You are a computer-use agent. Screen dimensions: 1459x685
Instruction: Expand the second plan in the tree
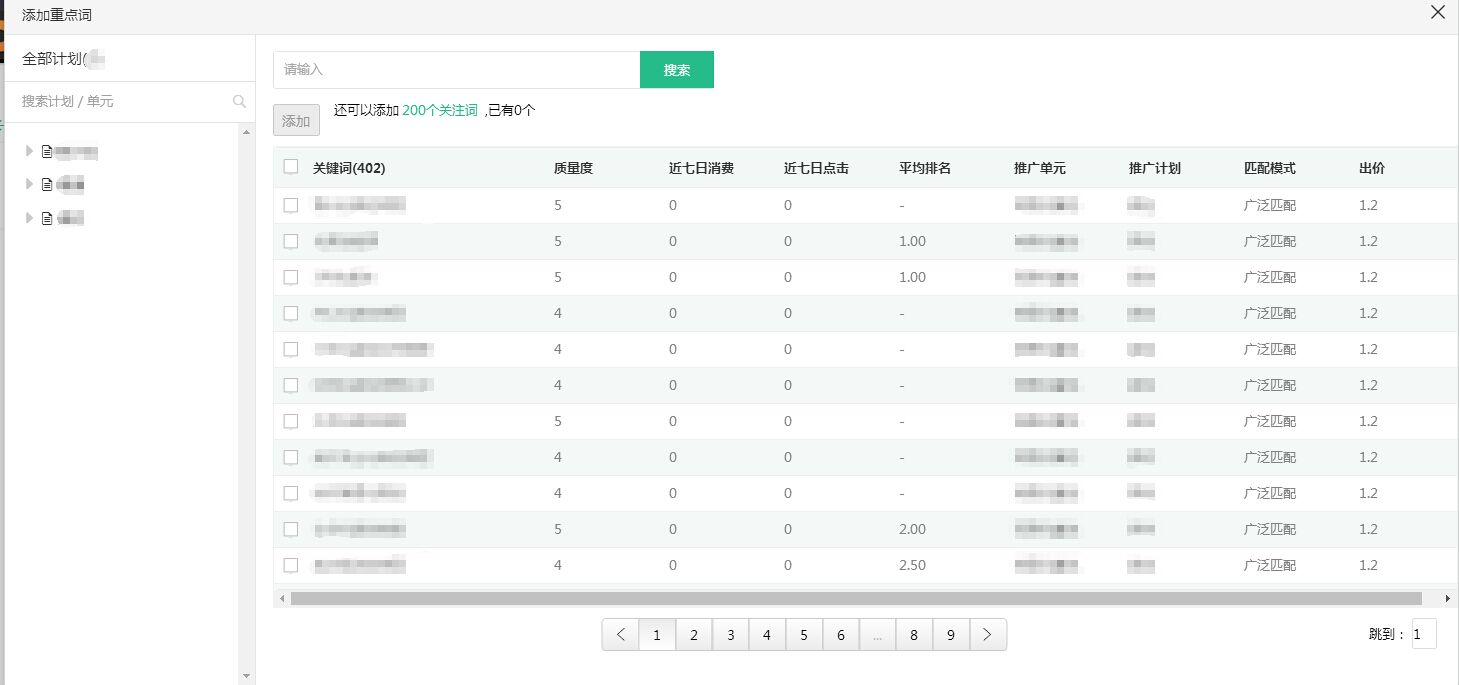coord(29,184)
